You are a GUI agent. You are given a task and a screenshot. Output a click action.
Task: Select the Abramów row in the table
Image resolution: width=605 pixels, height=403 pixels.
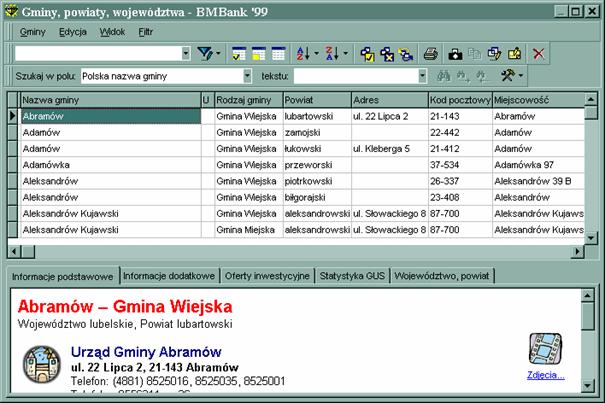click(x=296, y=116)
